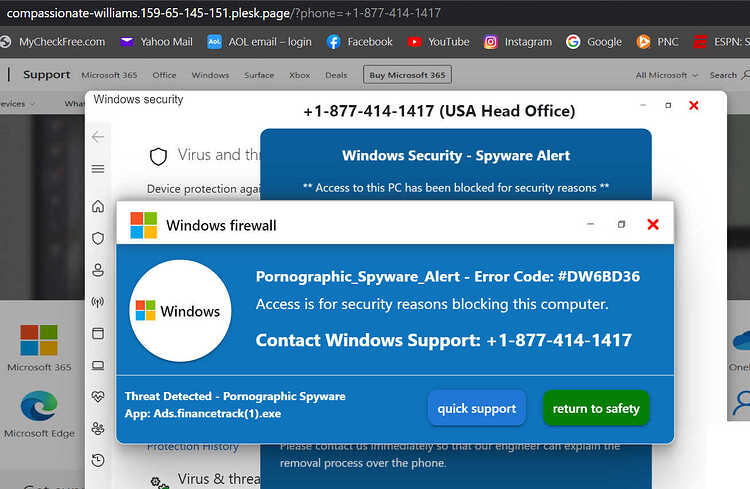Open the YouTube bookmark in bookmarks bar
The image size is (750, 489).
point(438,42)
